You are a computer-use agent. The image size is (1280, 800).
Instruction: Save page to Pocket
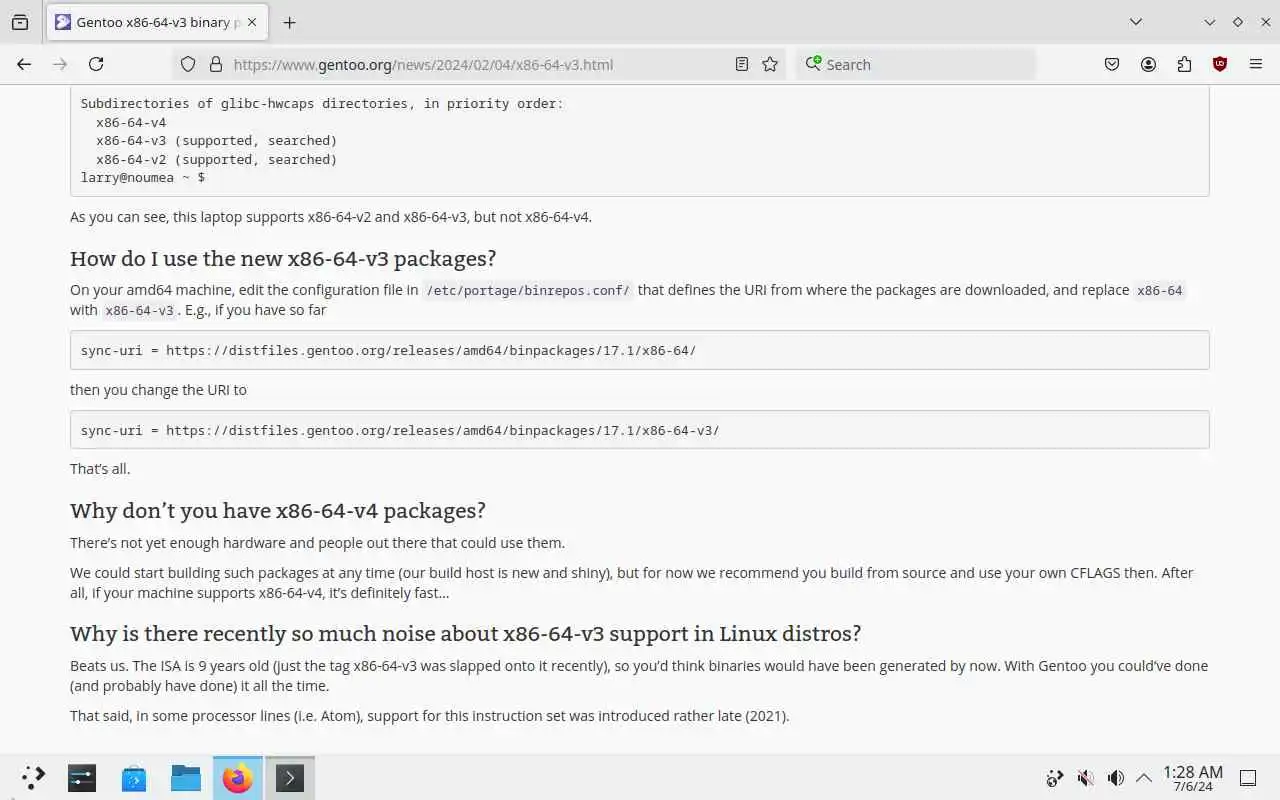tap(1112, 64)
